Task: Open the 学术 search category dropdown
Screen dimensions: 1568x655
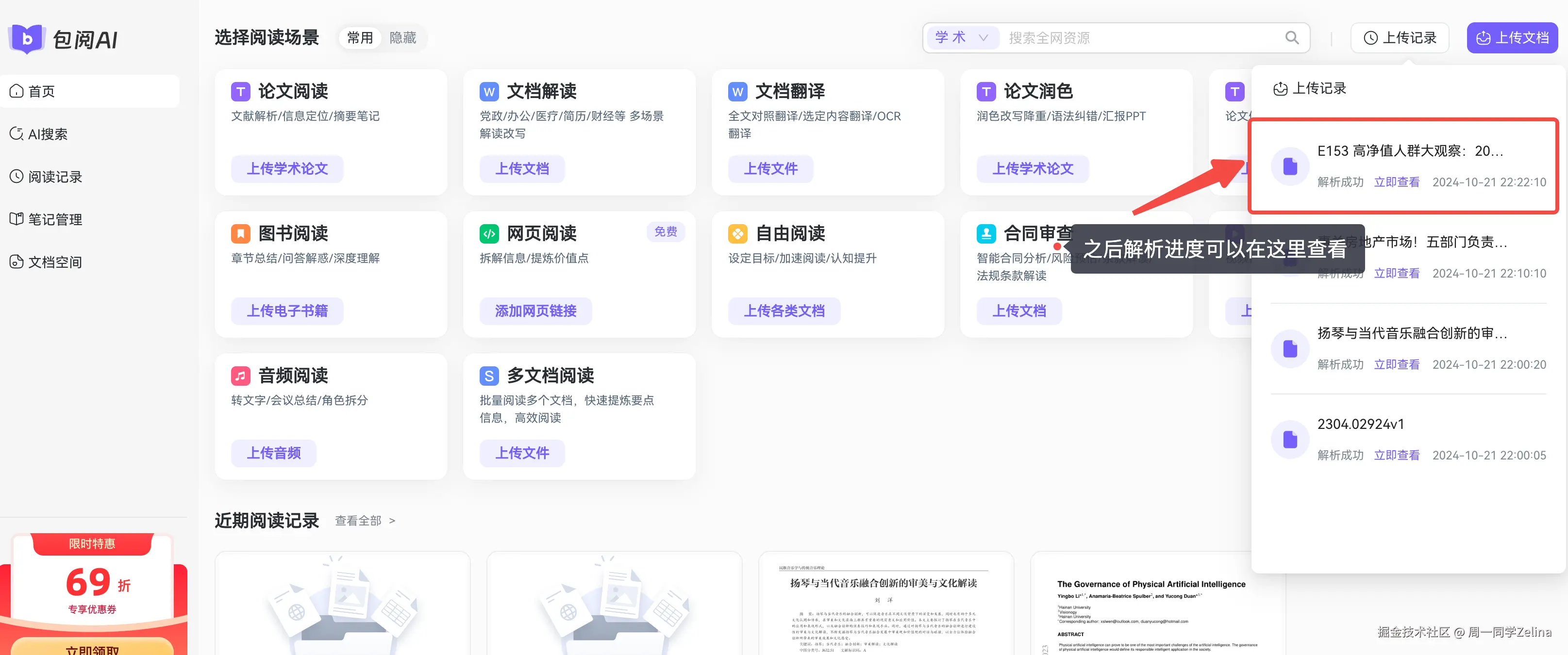Action: [x=962, y=37]
